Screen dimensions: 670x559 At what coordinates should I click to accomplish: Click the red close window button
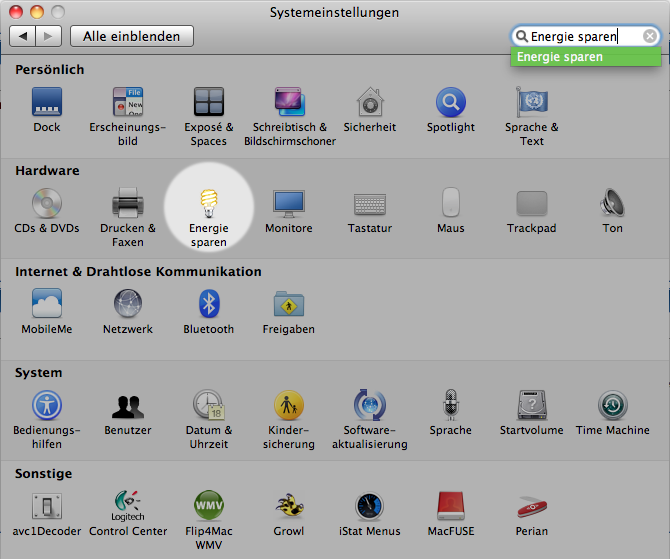click(x=16, y=12)
